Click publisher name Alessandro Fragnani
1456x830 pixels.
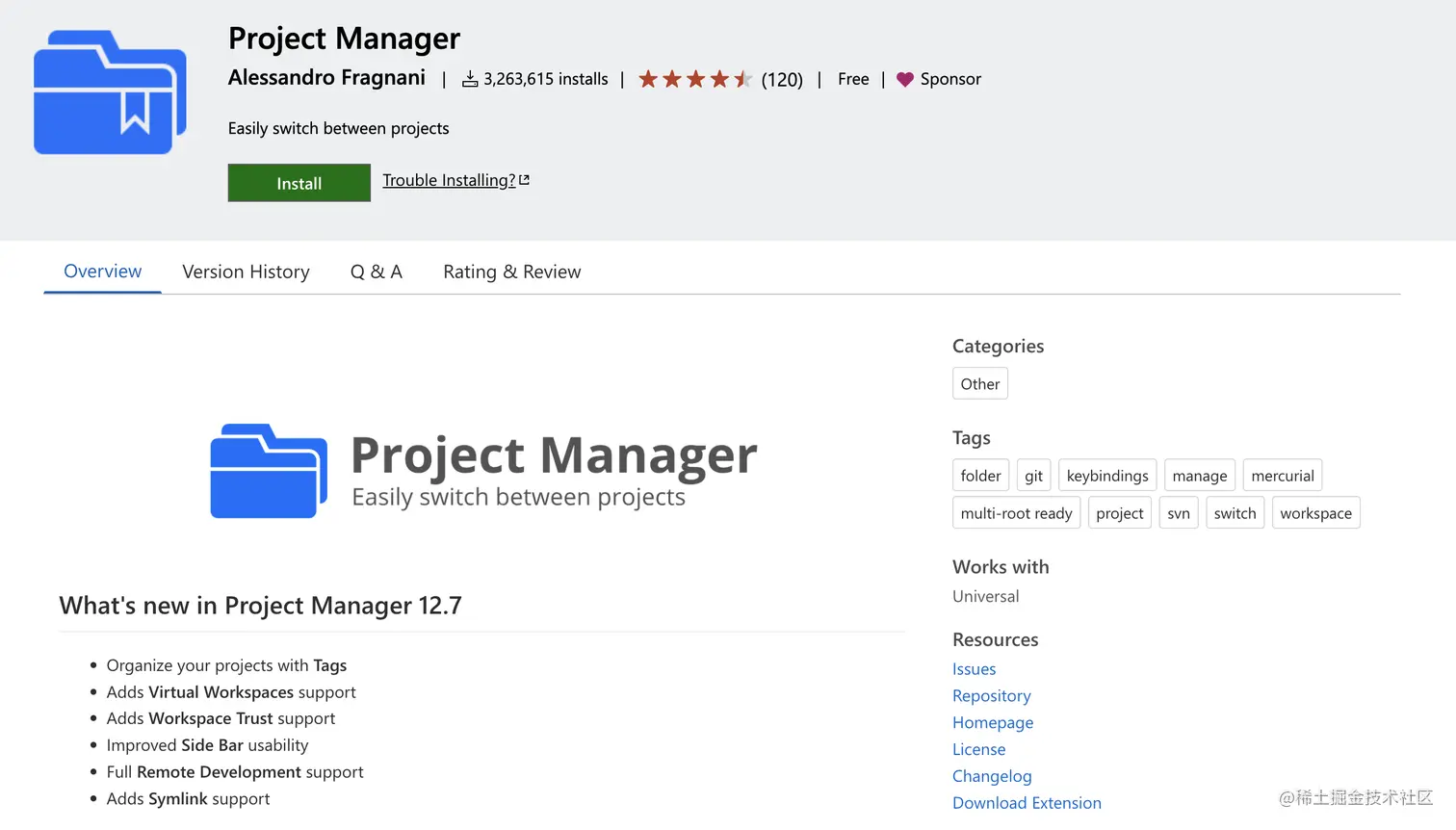[x=326, y=78]
